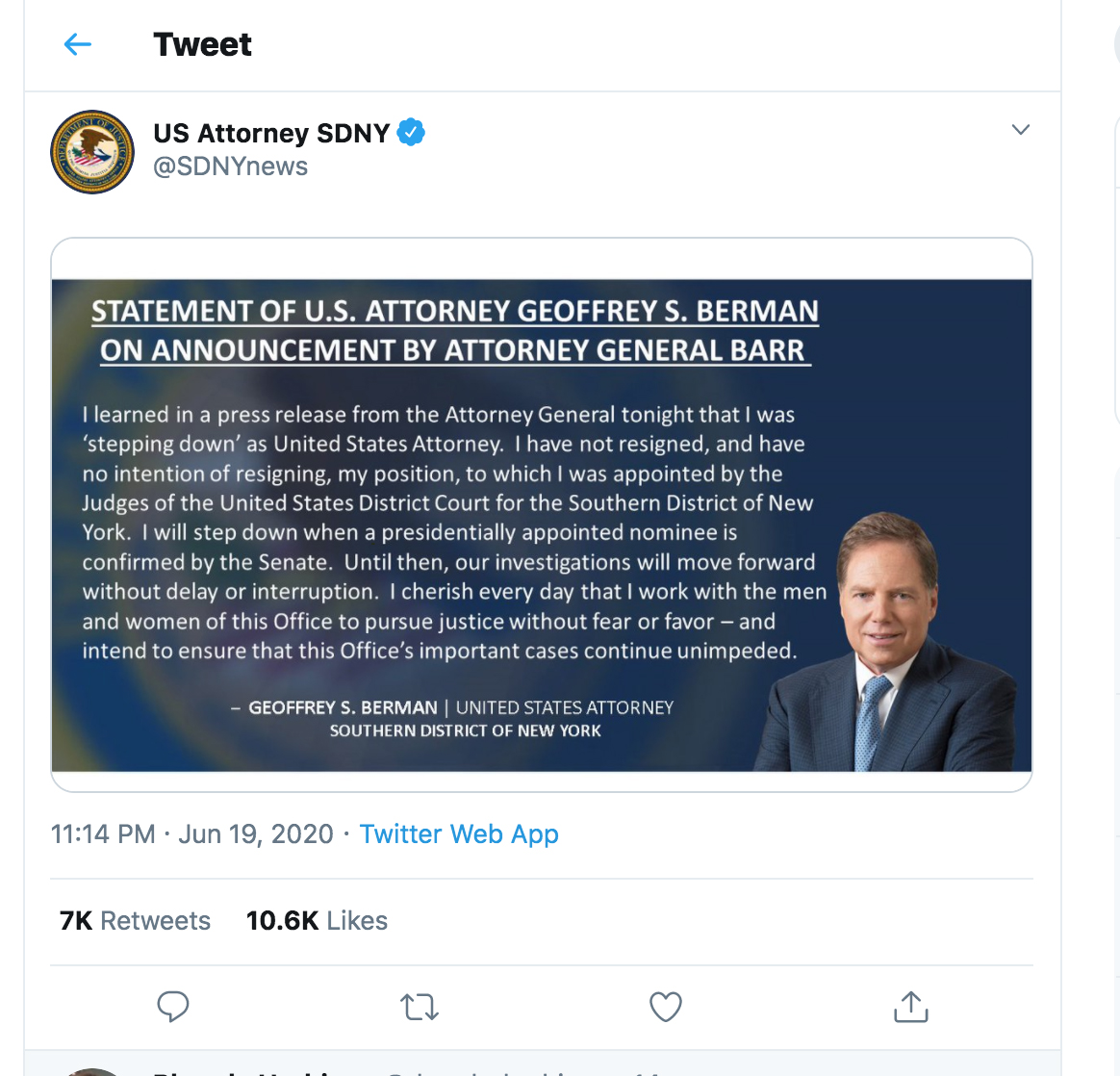Open the @SDNYnews handle link
1120x1076 pixels.
[231, 167]
